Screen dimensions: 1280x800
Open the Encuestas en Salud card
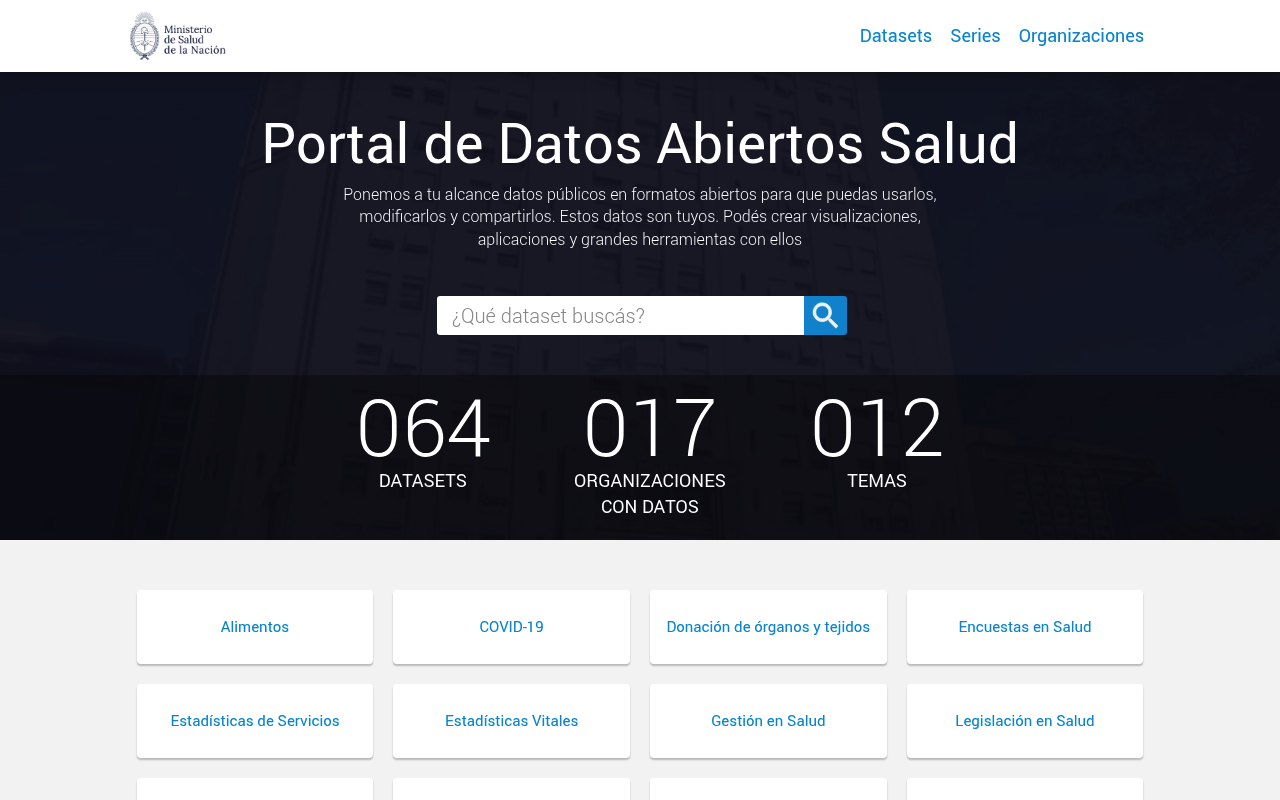tap(1025, 627)
